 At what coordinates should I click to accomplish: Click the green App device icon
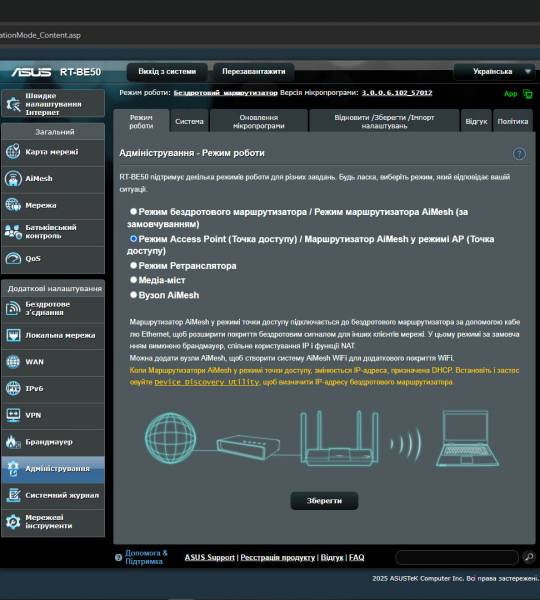(x=528, y=94)
